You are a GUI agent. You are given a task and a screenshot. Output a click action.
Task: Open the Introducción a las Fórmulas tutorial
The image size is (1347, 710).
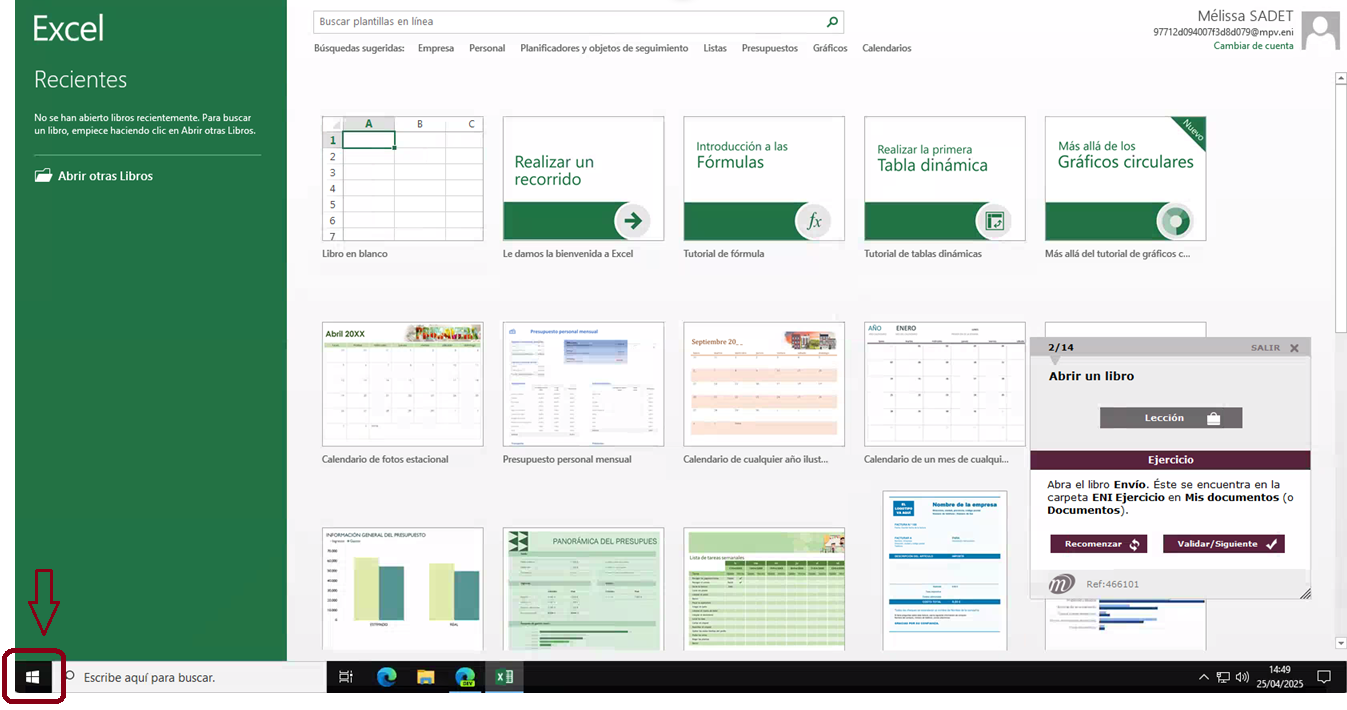[764, 179]
